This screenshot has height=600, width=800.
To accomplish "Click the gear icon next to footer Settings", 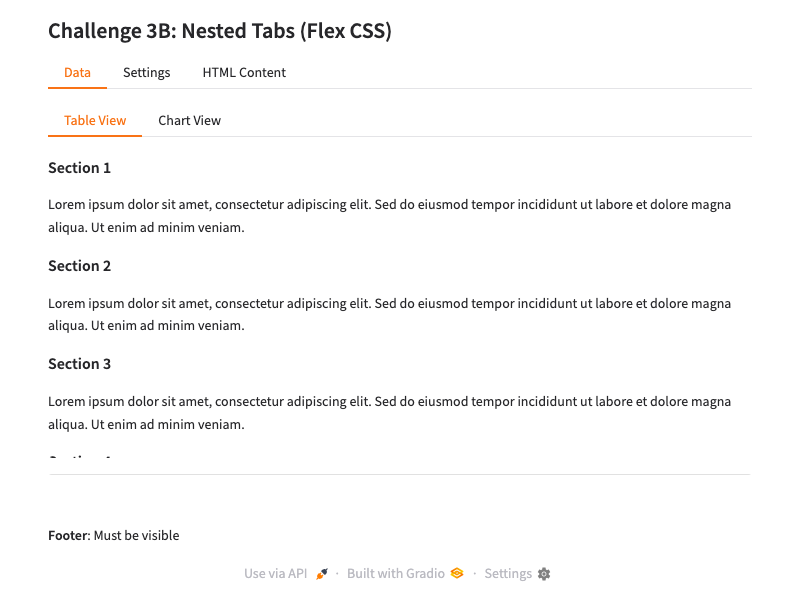I will 544,574.
